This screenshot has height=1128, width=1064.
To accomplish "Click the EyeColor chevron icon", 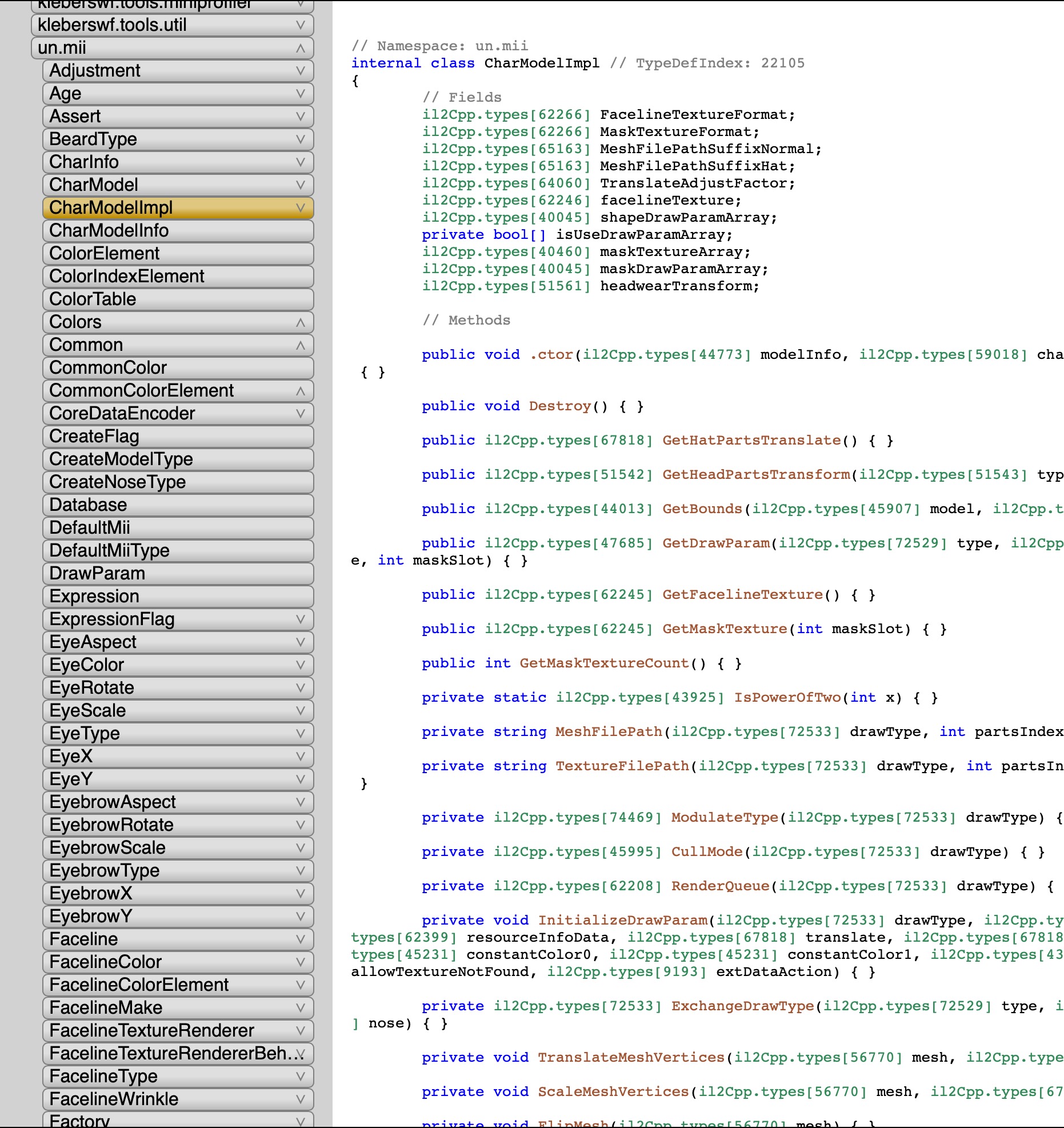I will click(300, 665).
